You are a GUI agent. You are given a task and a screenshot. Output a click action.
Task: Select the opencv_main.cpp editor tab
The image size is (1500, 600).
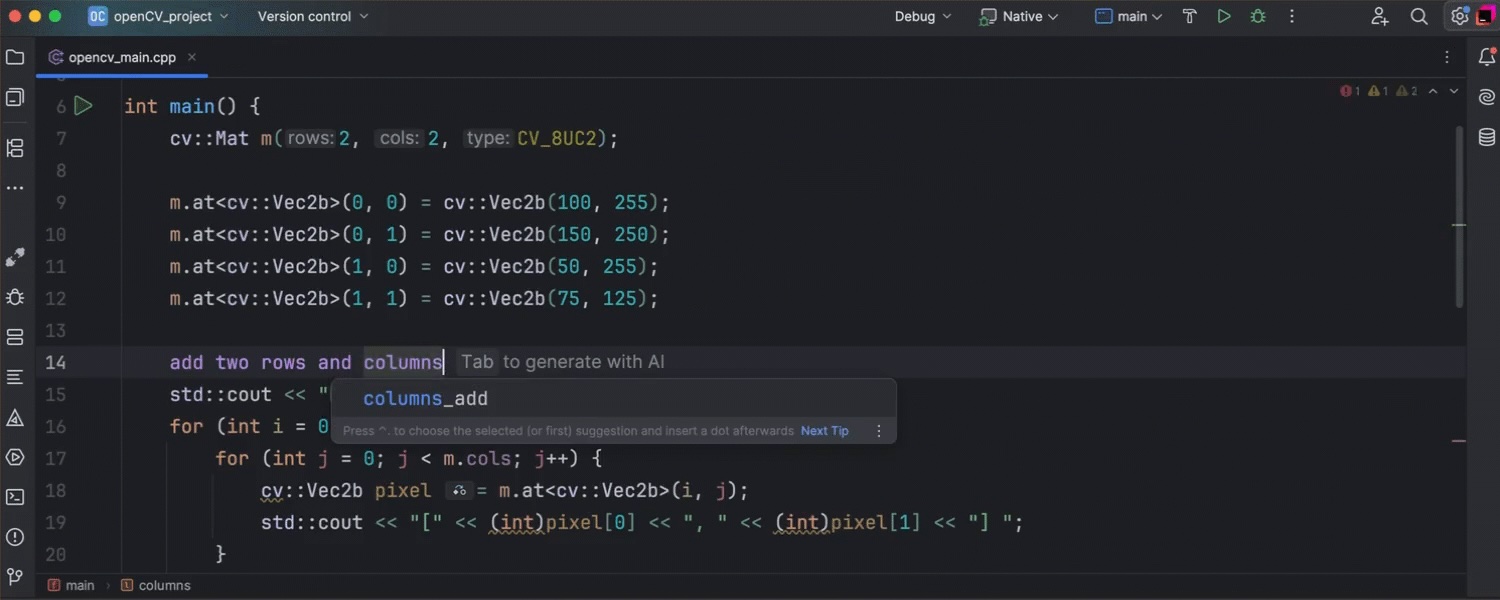tap(121, 58)
